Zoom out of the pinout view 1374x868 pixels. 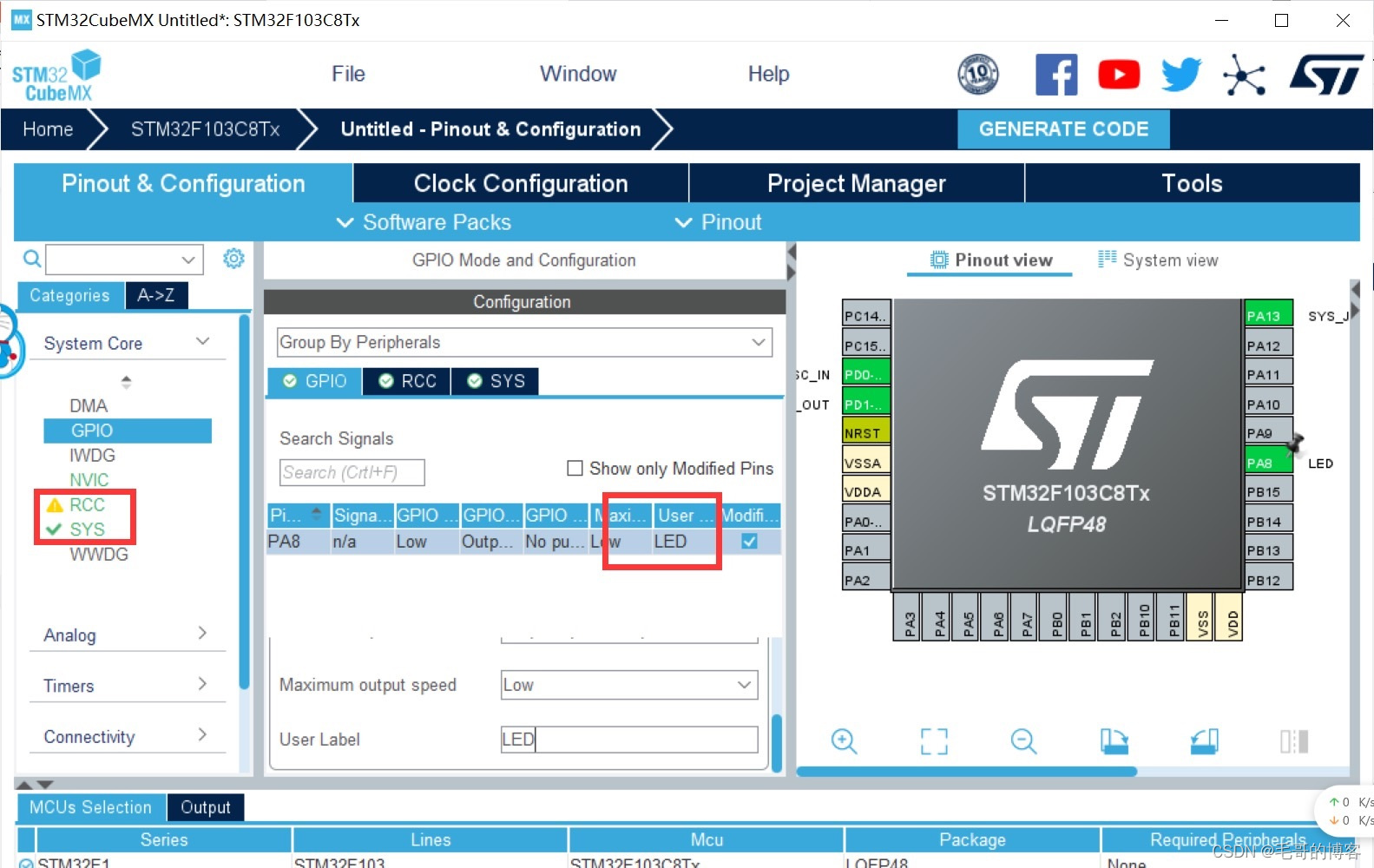[x=1024, y=741]
